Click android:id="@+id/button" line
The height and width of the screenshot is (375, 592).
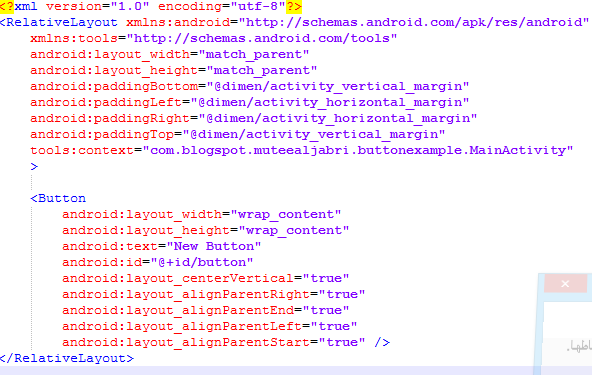click(158, 262)
